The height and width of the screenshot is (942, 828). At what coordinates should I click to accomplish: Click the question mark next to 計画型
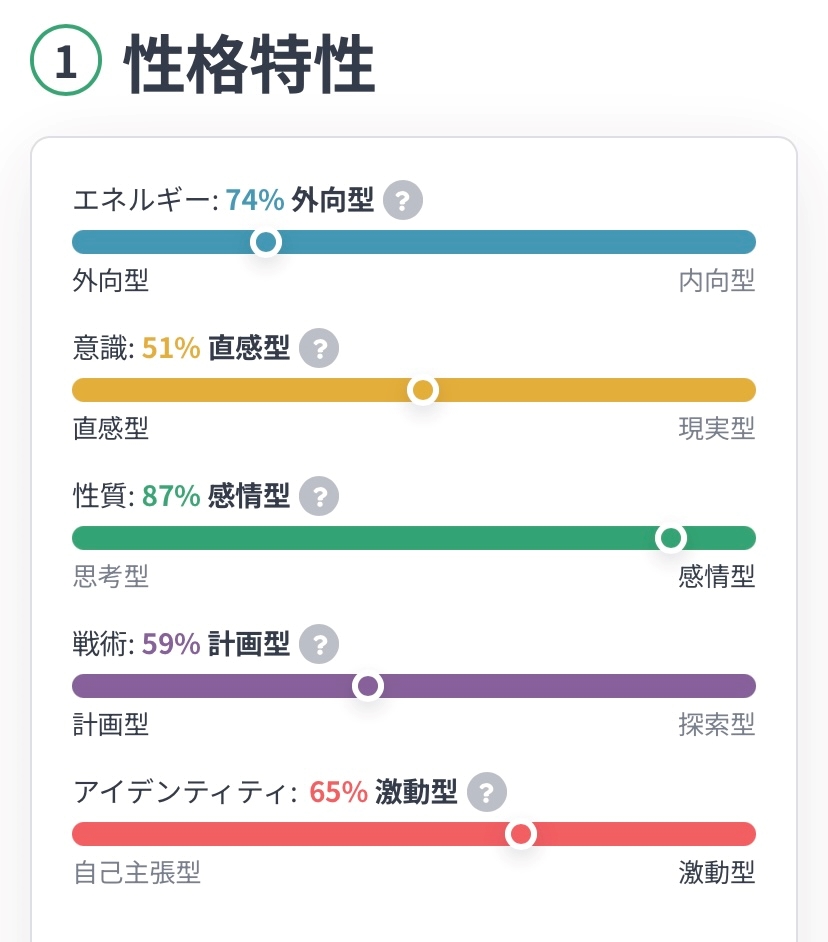pyautogui.click(x=319, y=644)
